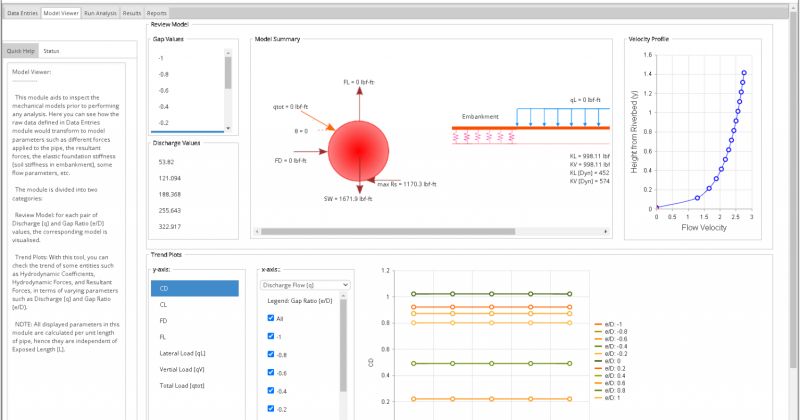
Task: Click legend entry e/D: -0.2
Action: coord(611,354)
